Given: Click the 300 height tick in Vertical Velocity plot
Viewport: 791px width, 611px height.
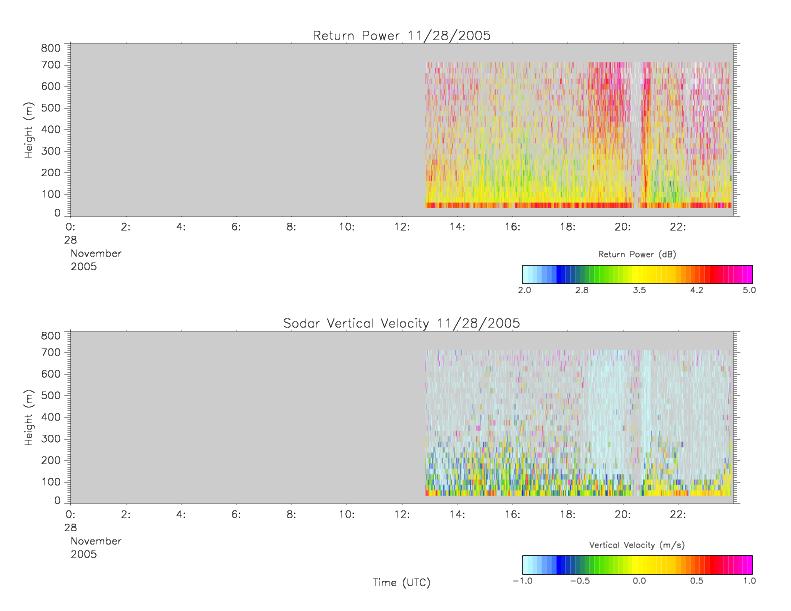Looking at the screenshot, I should [50, 438].
